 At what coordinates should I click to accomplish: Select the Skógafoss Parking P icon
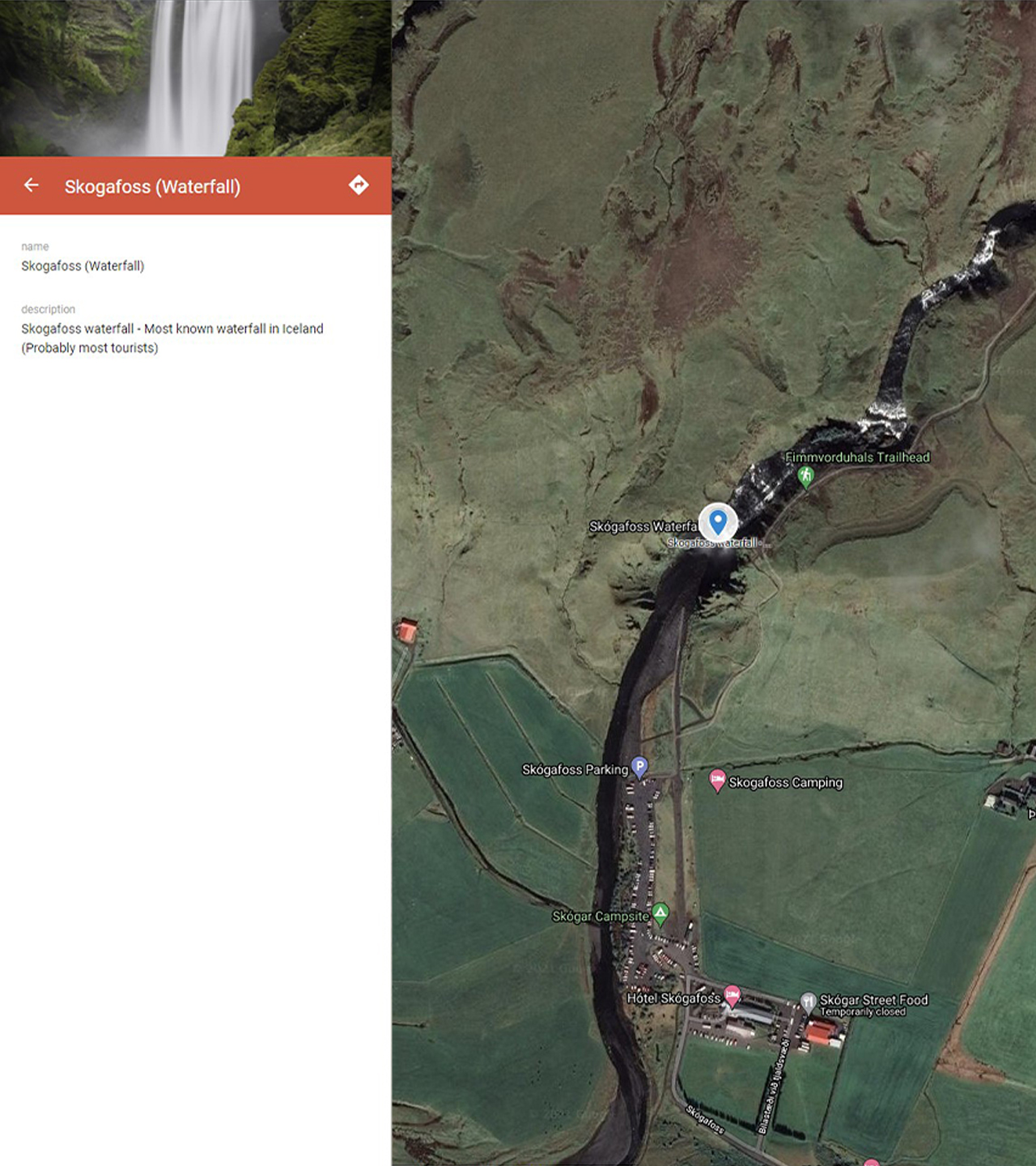coord(642,764)
